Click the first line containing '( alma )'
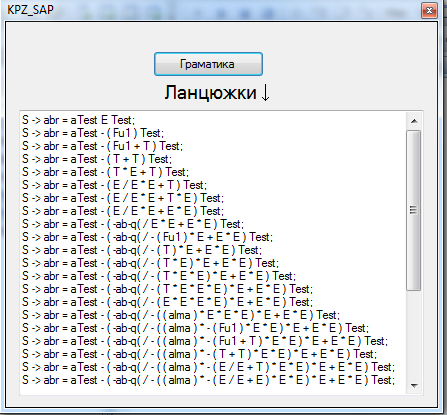 pos(181,315)
